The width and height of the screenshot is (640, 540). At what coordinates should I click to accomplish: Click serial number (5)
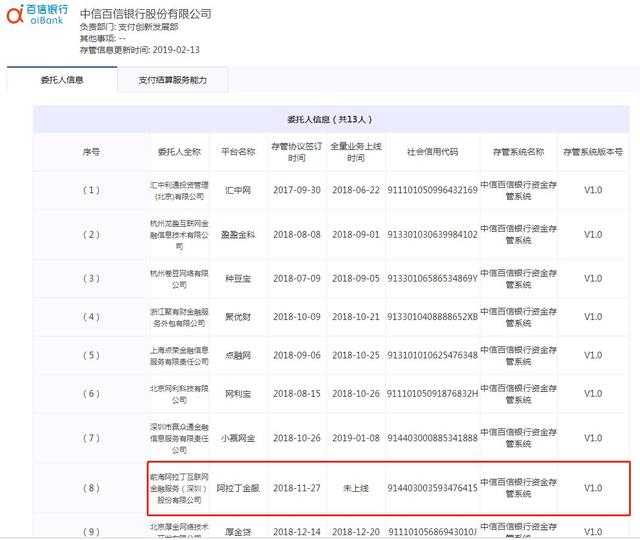(91, 356)
